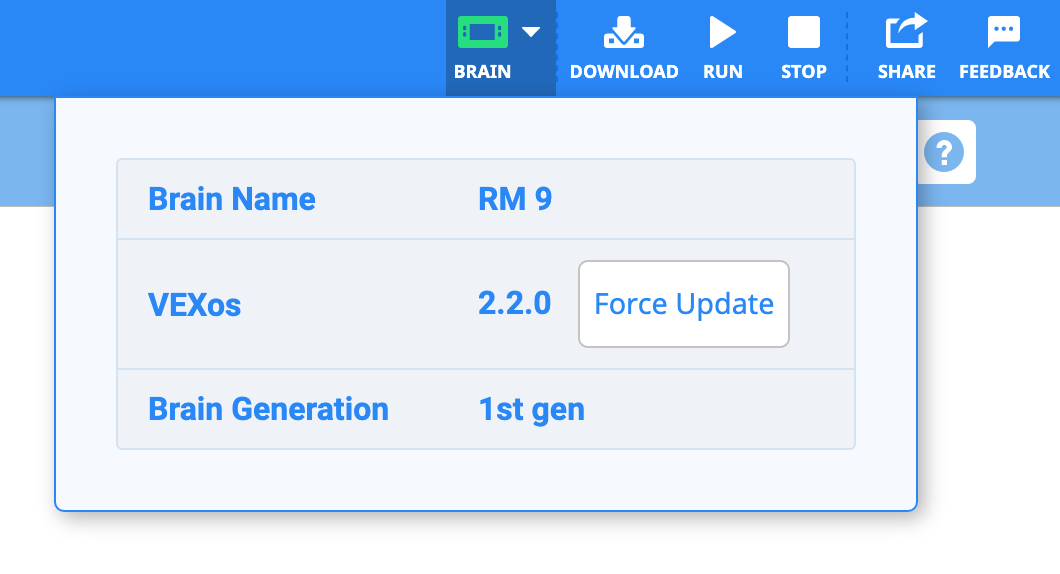1060x574 pixels.
Task: Click the BRAIN text label in toolbar
Action: pos(482,72)
